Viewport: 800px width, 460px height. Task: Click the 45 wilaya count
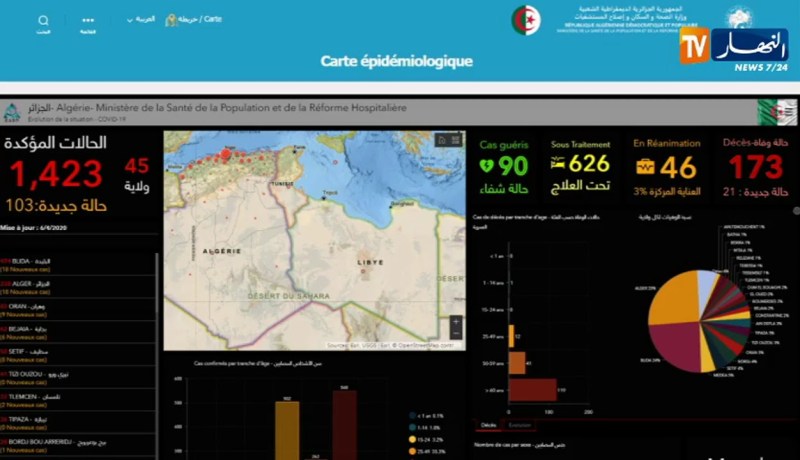[x=137, y=166]
